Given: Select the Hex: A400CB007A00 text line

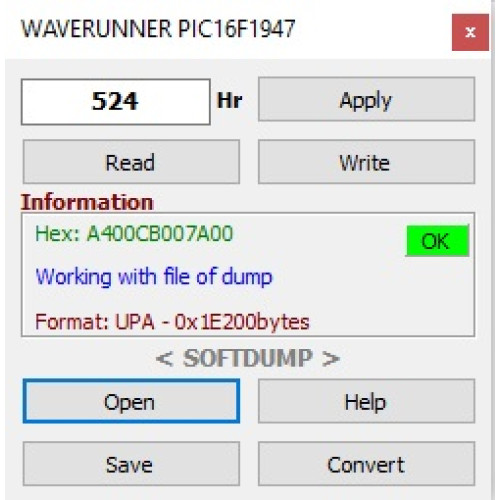Looking at the screenshot, I should pyautogui.click(x=134, y=233).
